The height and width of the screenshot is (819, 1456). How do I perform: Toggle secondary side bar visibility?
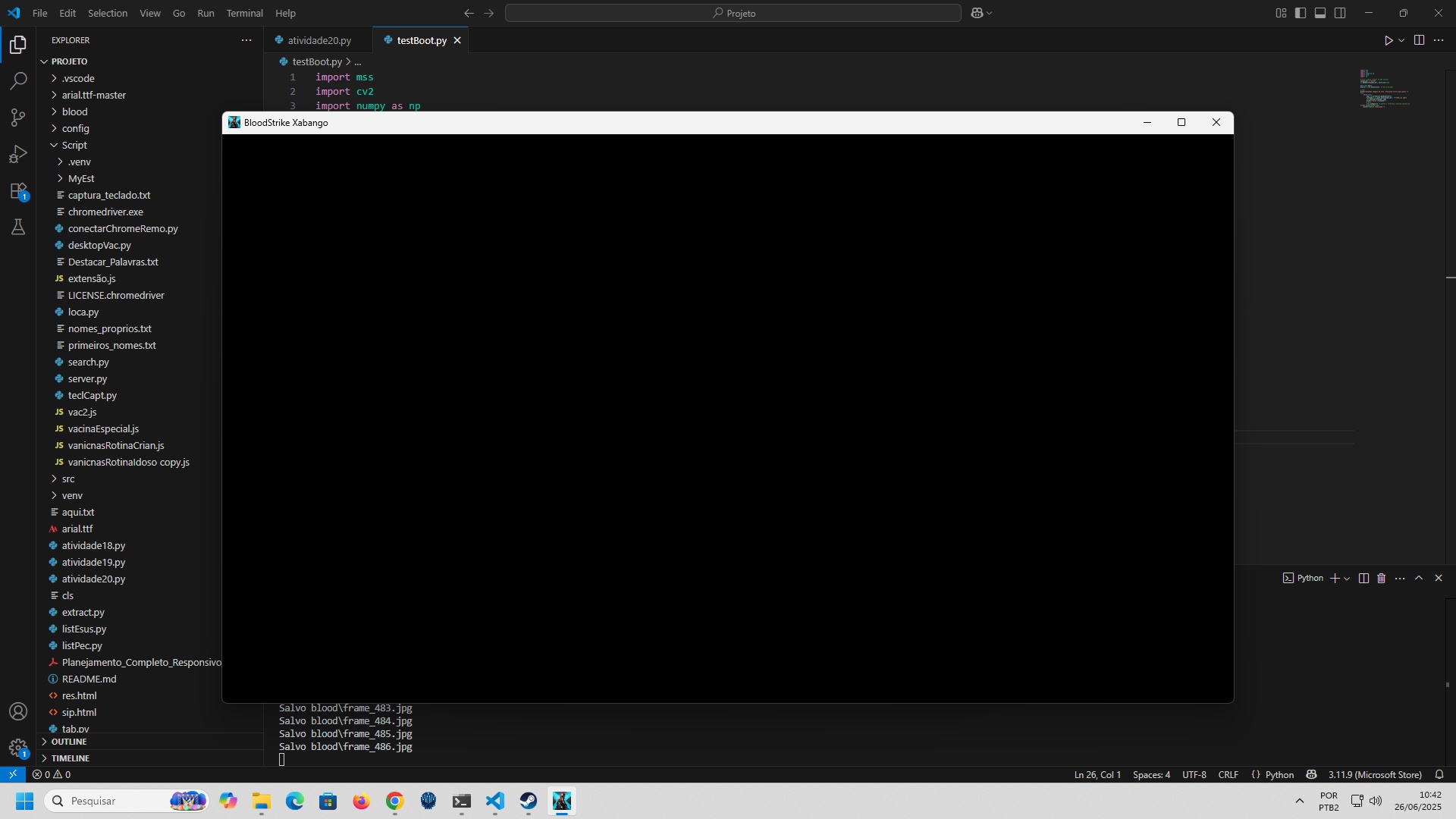[1340, 13]
